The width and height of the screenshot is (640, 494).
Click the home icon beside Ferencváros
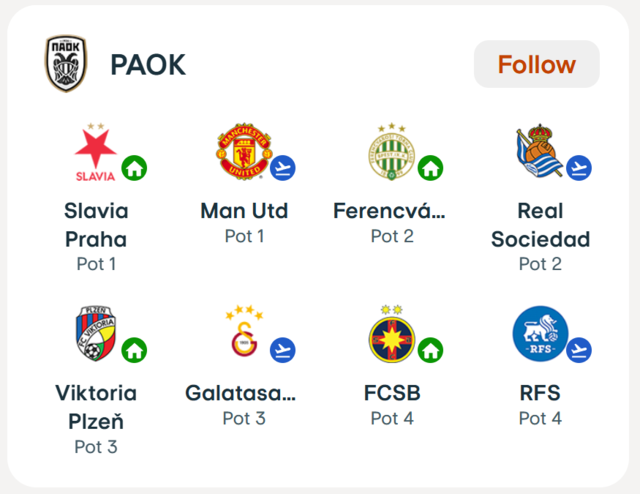click(x=431, y=168)
